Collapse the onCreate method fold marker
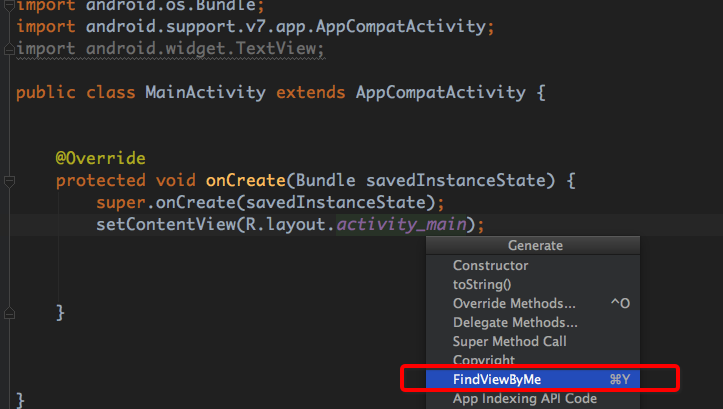 tap(8, 181)
